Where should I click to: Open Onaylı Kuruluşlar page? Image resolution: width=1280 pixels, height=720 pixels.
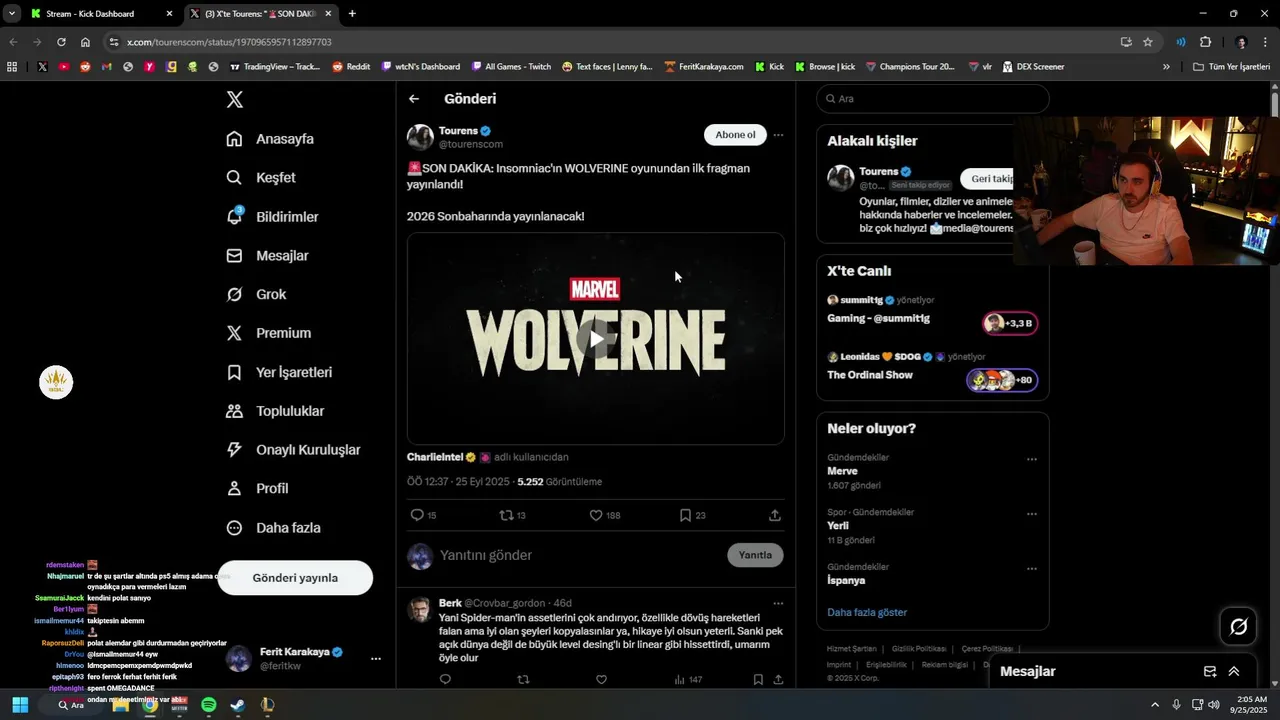[294, 450]
